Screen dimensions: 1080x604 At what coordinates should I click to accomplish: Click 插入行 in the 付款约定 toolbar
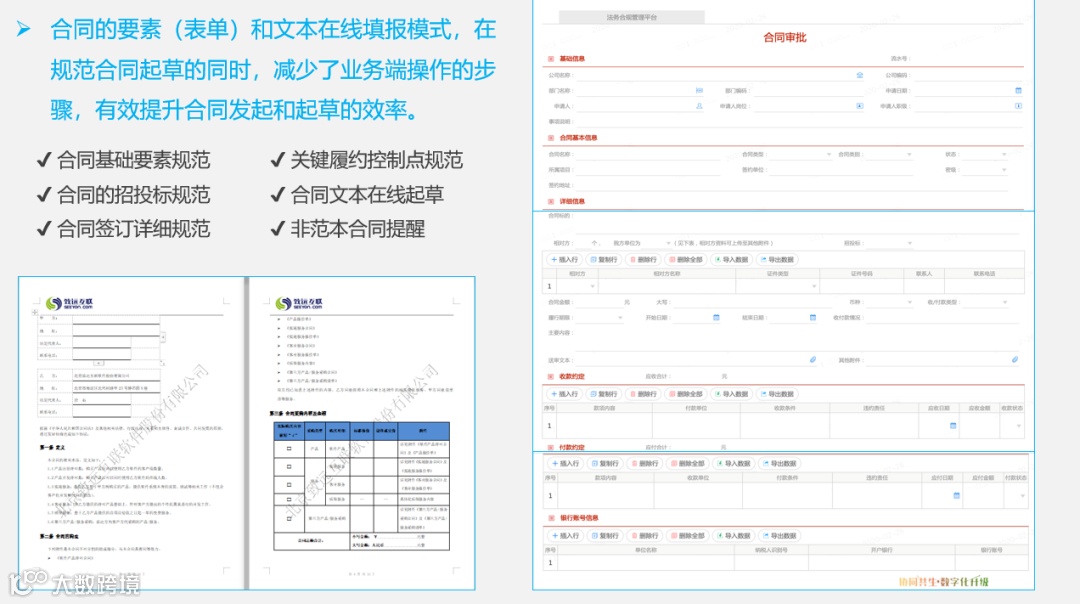566,464
